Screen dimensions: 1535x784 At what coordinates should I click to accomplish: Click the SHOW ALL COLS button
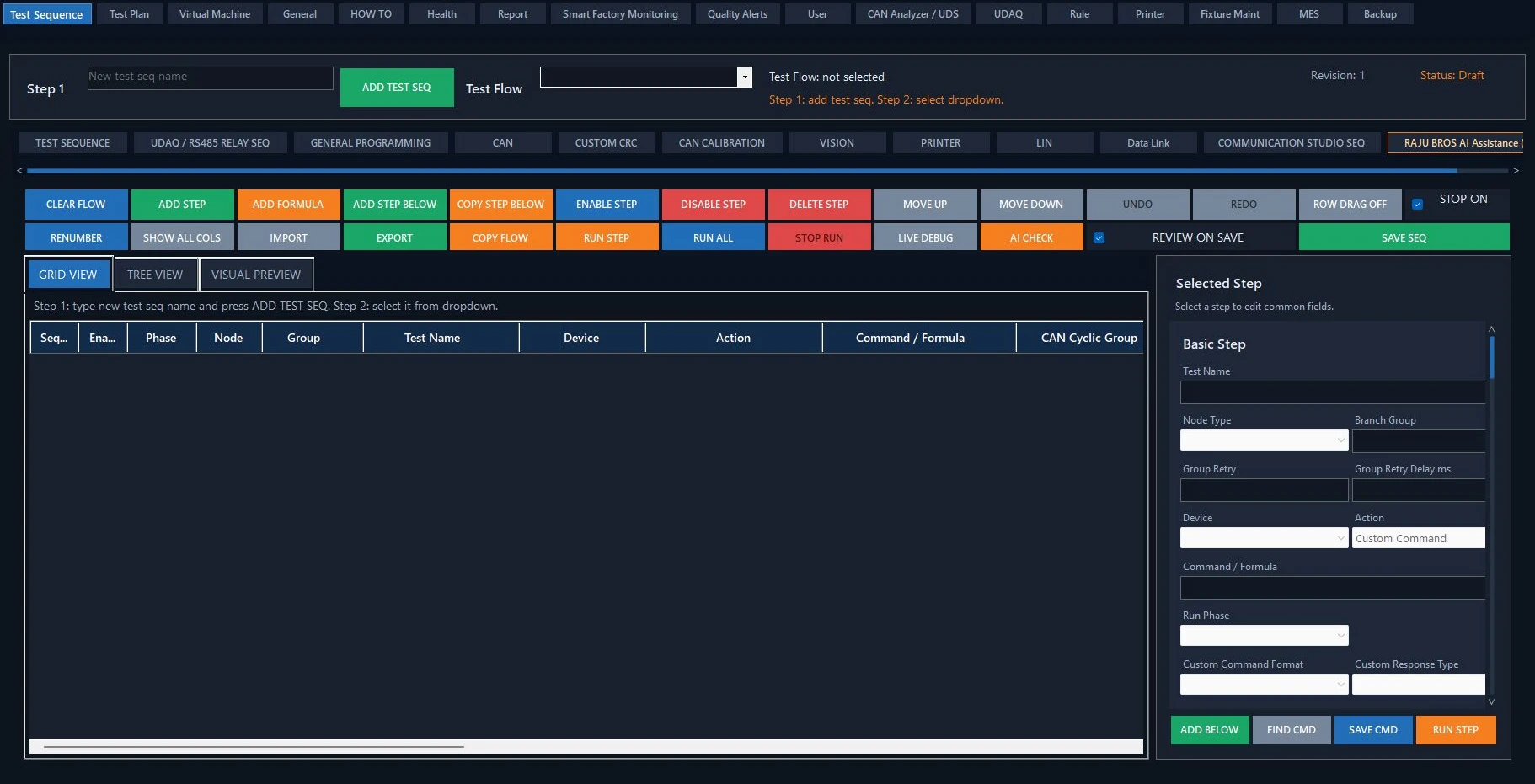[x=182, y=238]
